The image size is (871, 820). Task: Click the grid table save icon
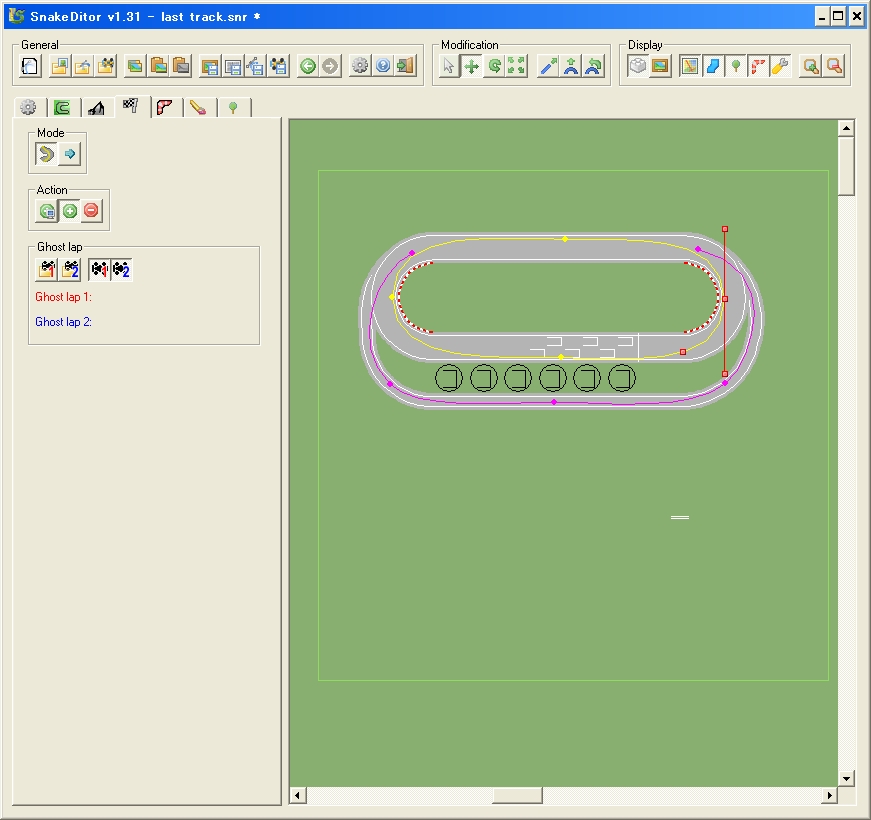pos(233,66)
